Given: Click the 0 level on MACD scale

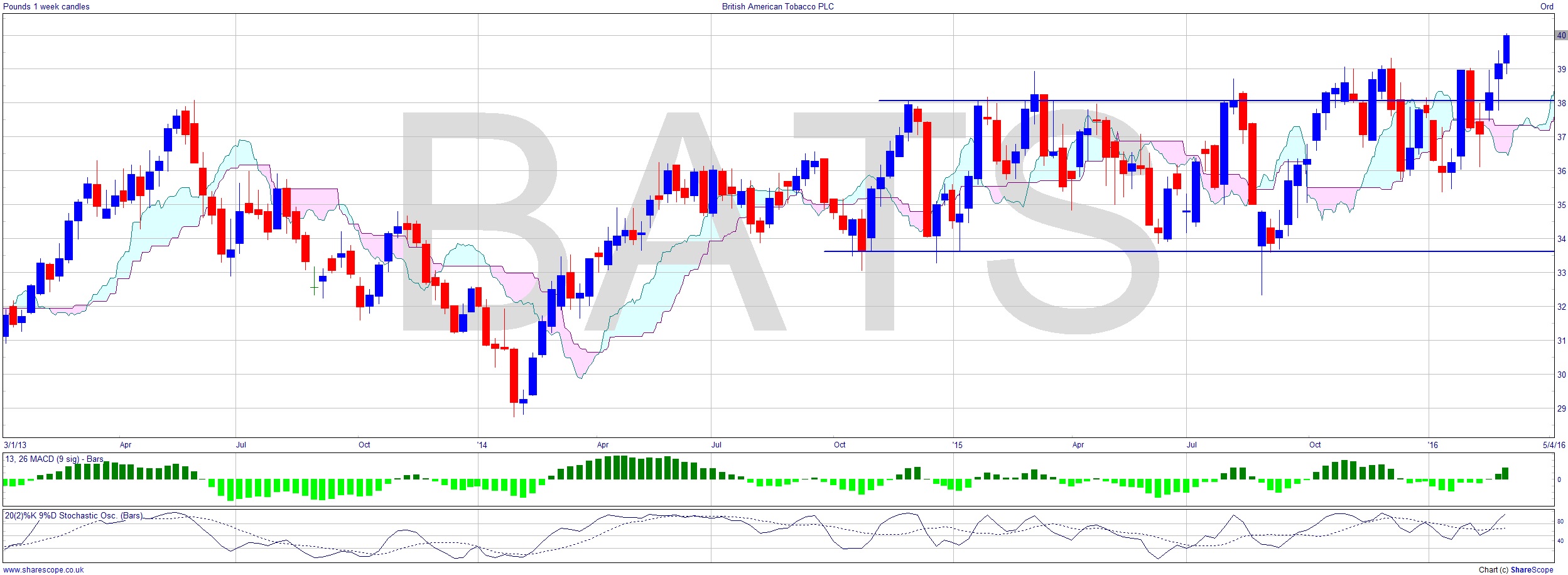Looking at the screenshot, I should (x=1559, y=479).
